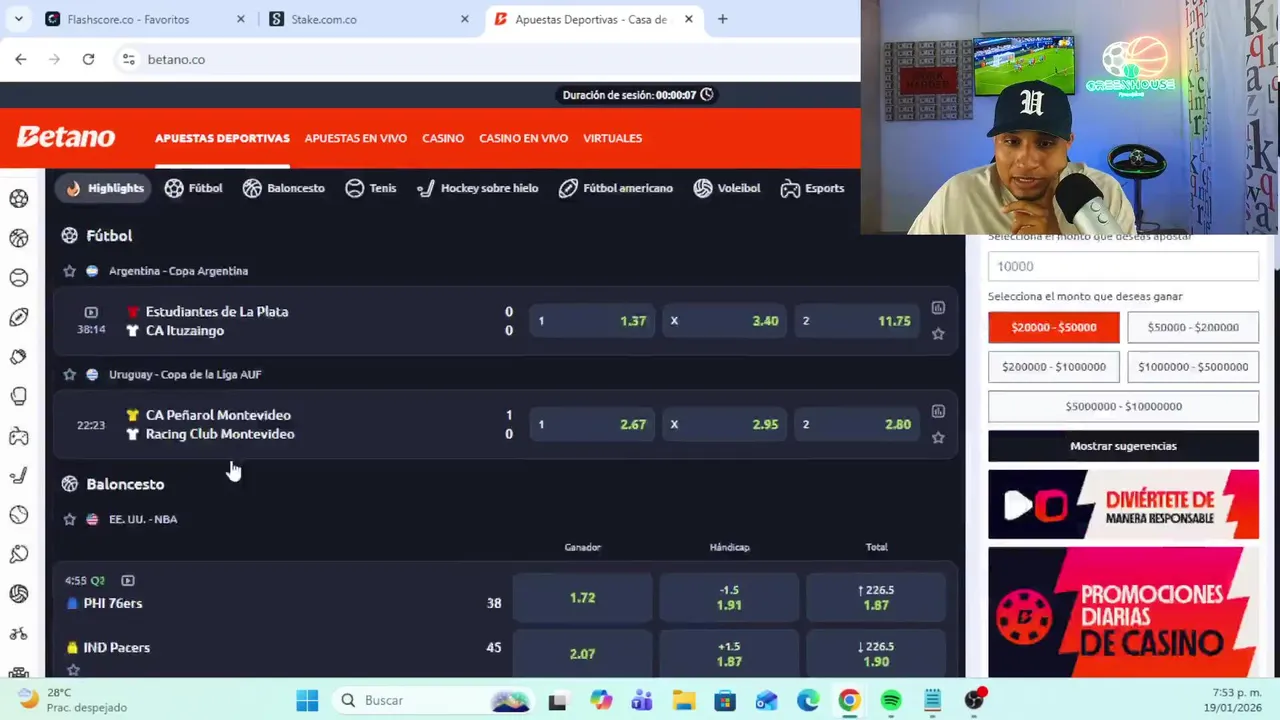Screen dimensions: 1280x720
Task: Open statistics icon for Peñarol match
Action: coord(938,411)
